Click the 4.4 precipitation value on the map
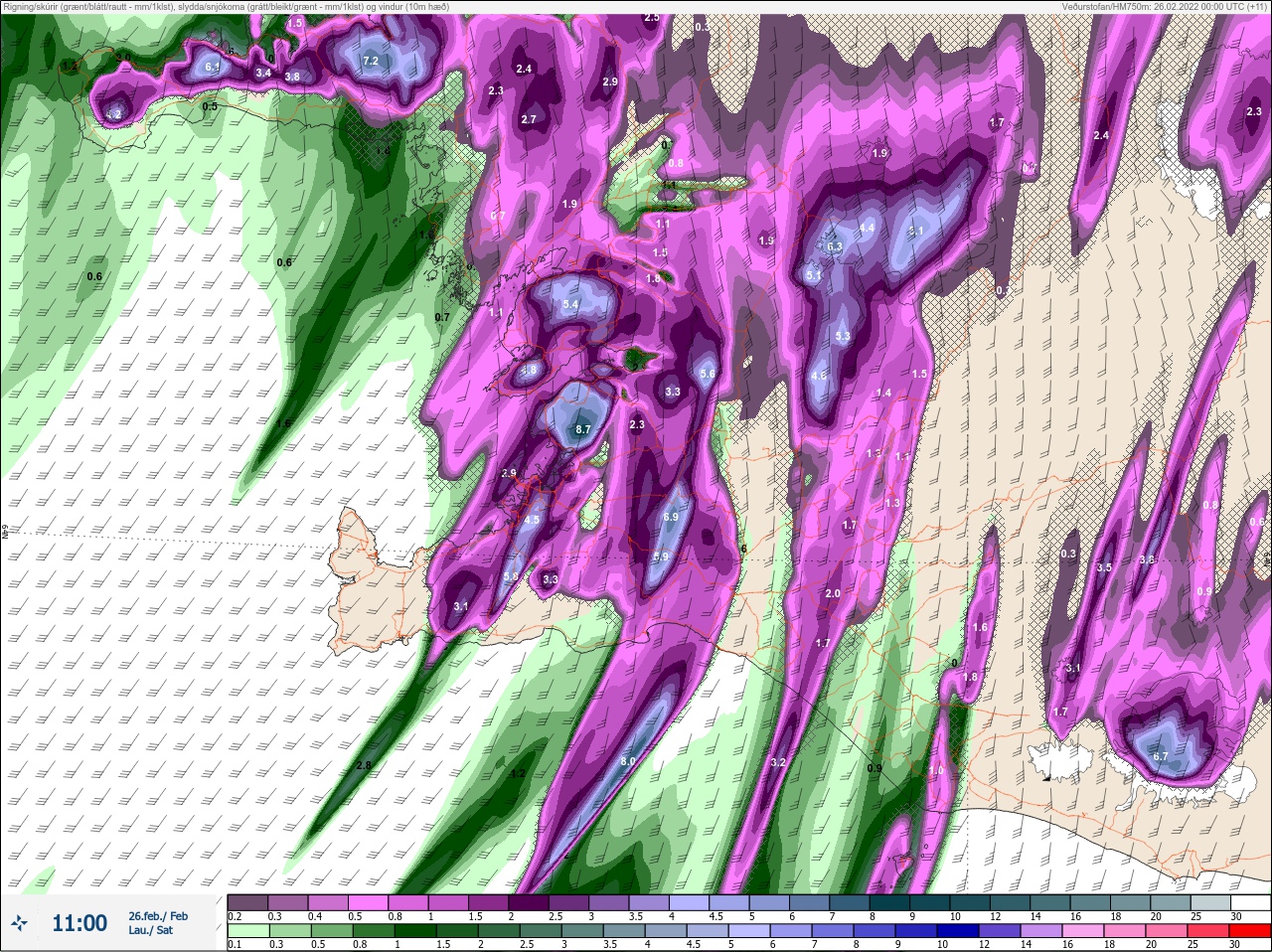 point(867,228)
